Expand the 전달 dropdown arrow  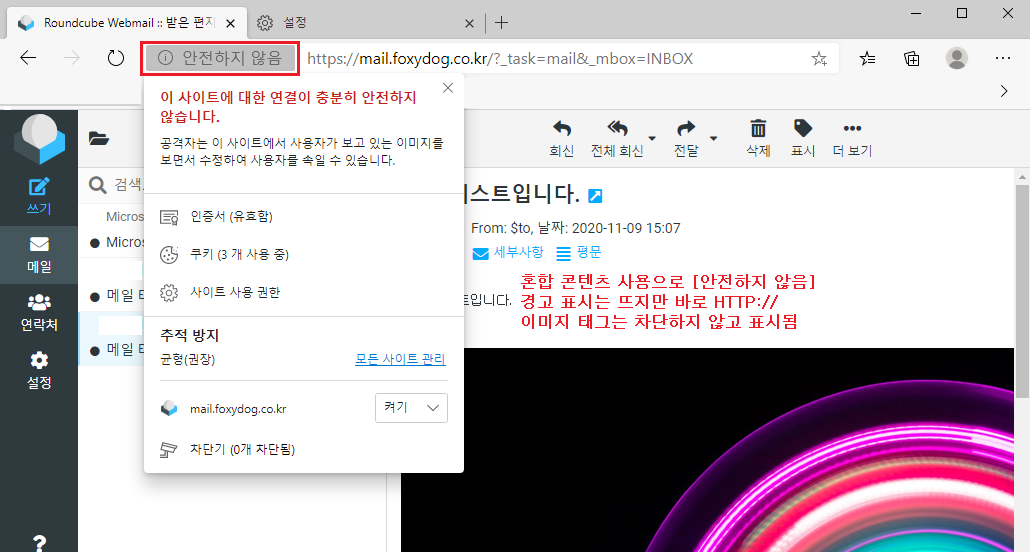pos(713,138)
